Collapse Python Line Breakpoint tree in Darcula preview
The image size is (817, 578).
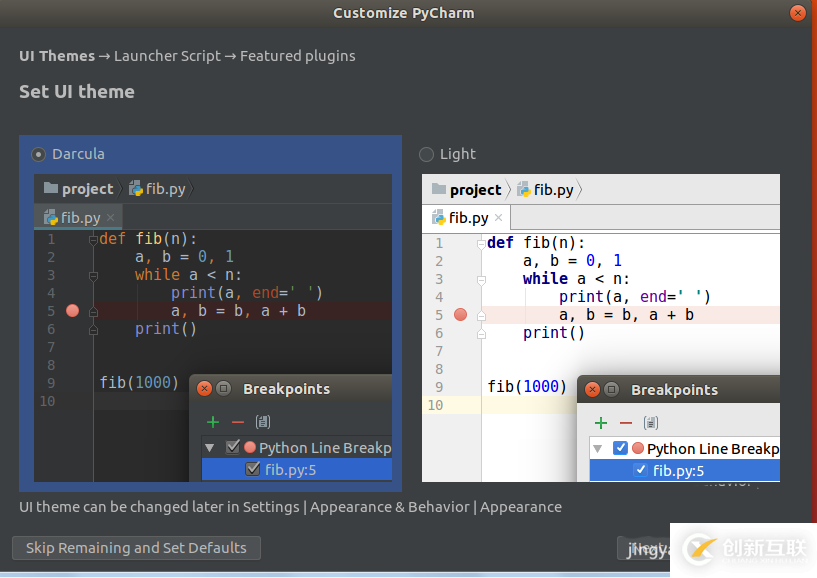tap(210, 448)
